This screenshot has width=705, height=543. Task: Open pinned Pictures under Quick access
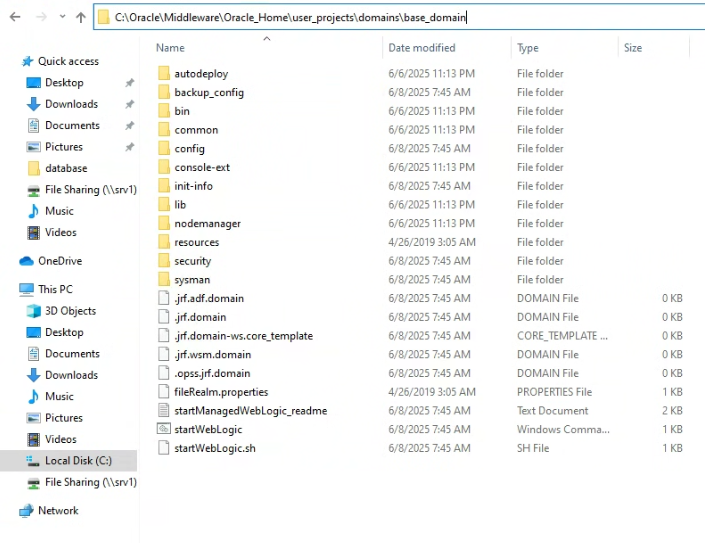coord(64,147)
